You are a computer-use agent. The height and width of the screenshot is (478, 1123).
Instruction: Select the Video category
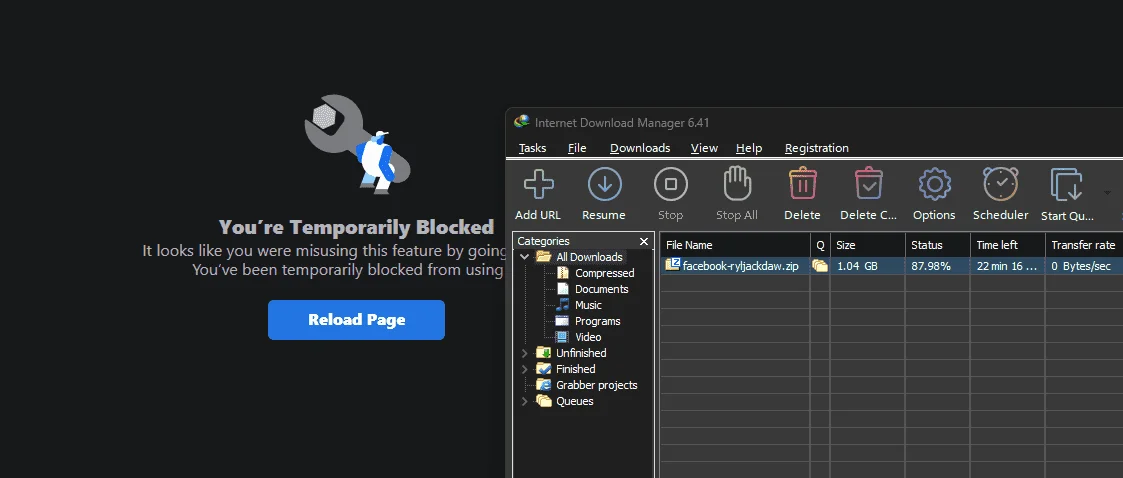[588, 337]
